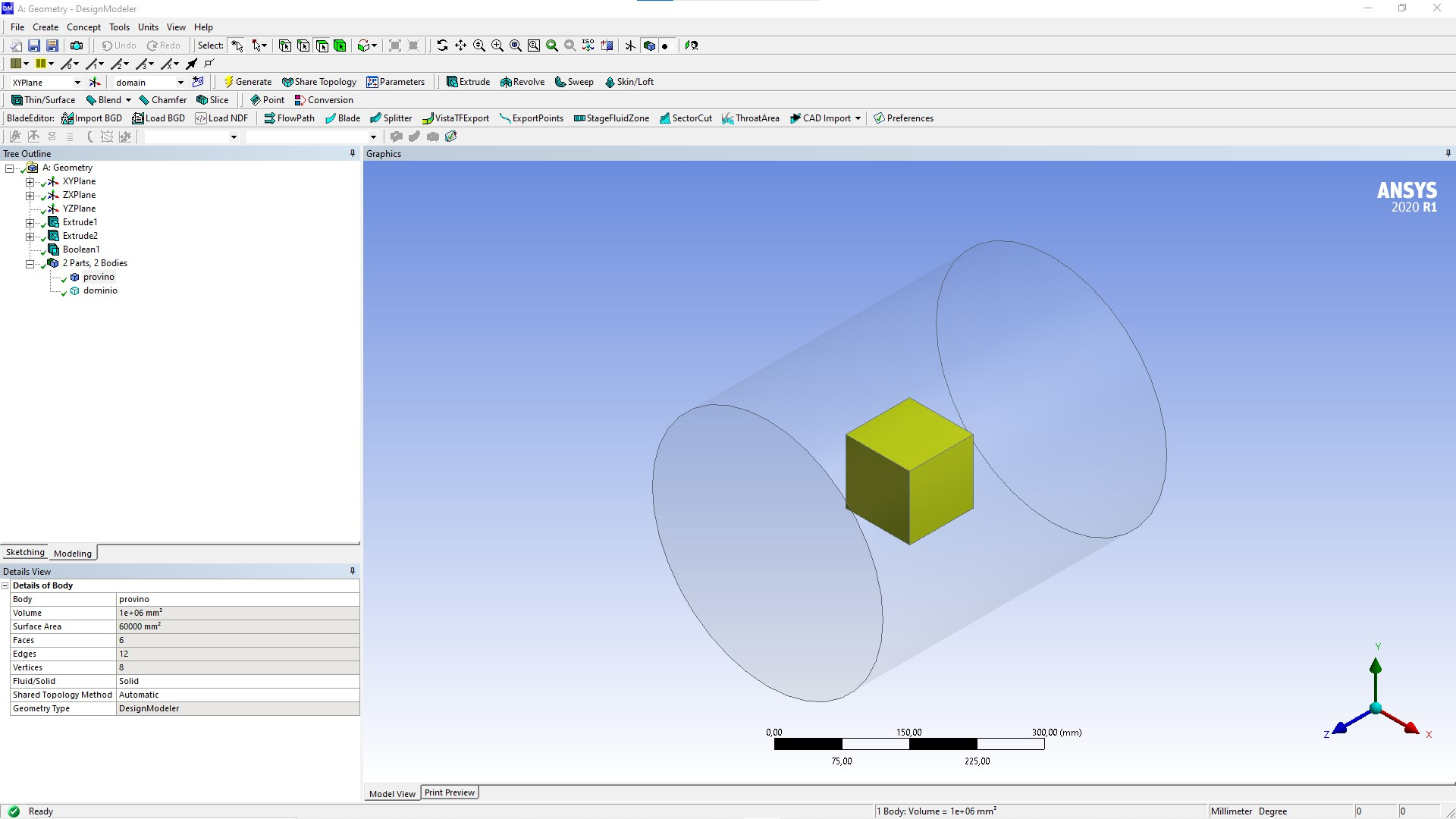Viewport: 1456px width, 819px height.
Task: Open the Concept menu
Action: (x=83, y=27)
